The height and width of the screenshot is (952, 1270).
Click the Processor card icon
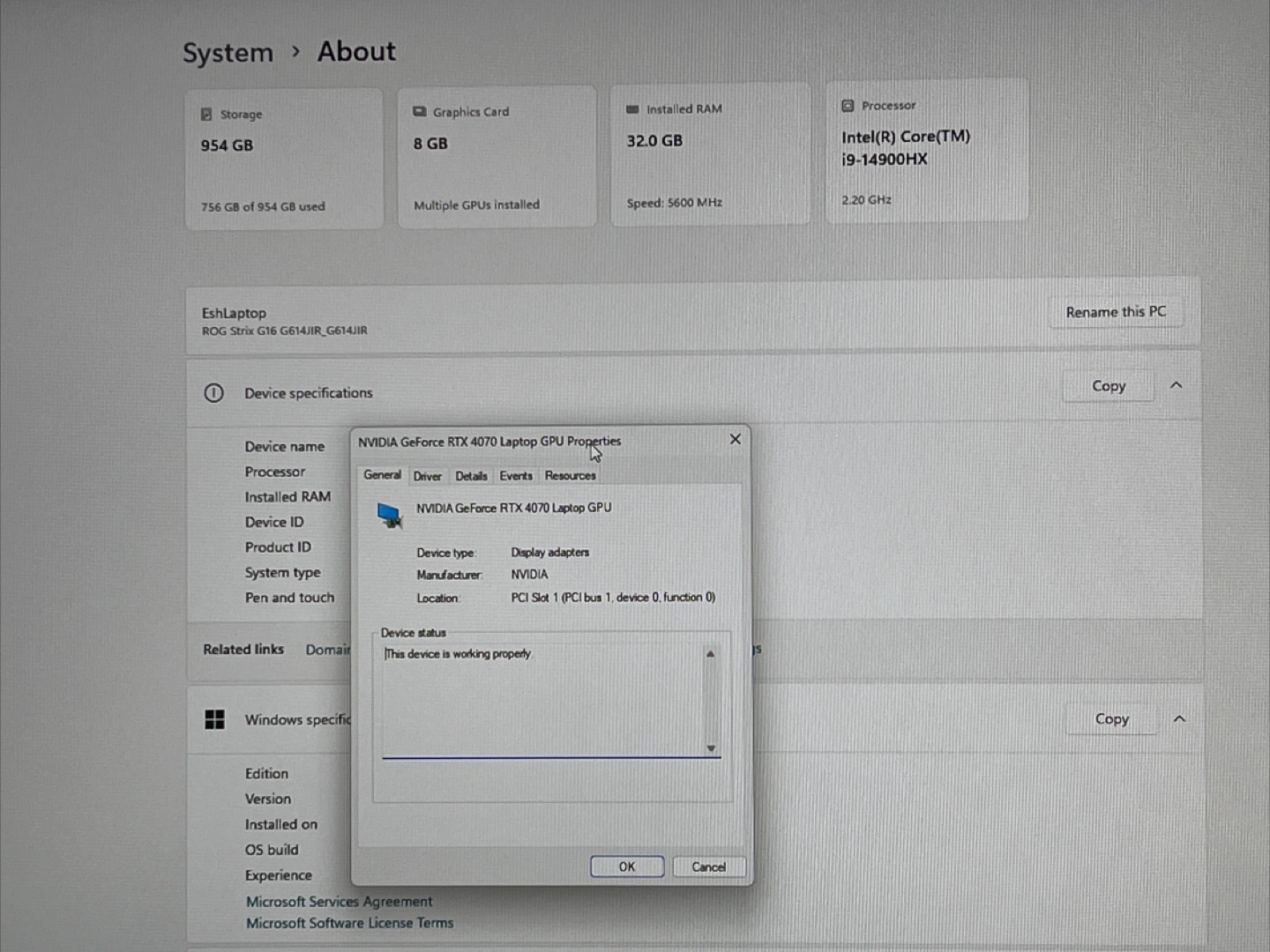pyautogui.click(x=848, y=106)
